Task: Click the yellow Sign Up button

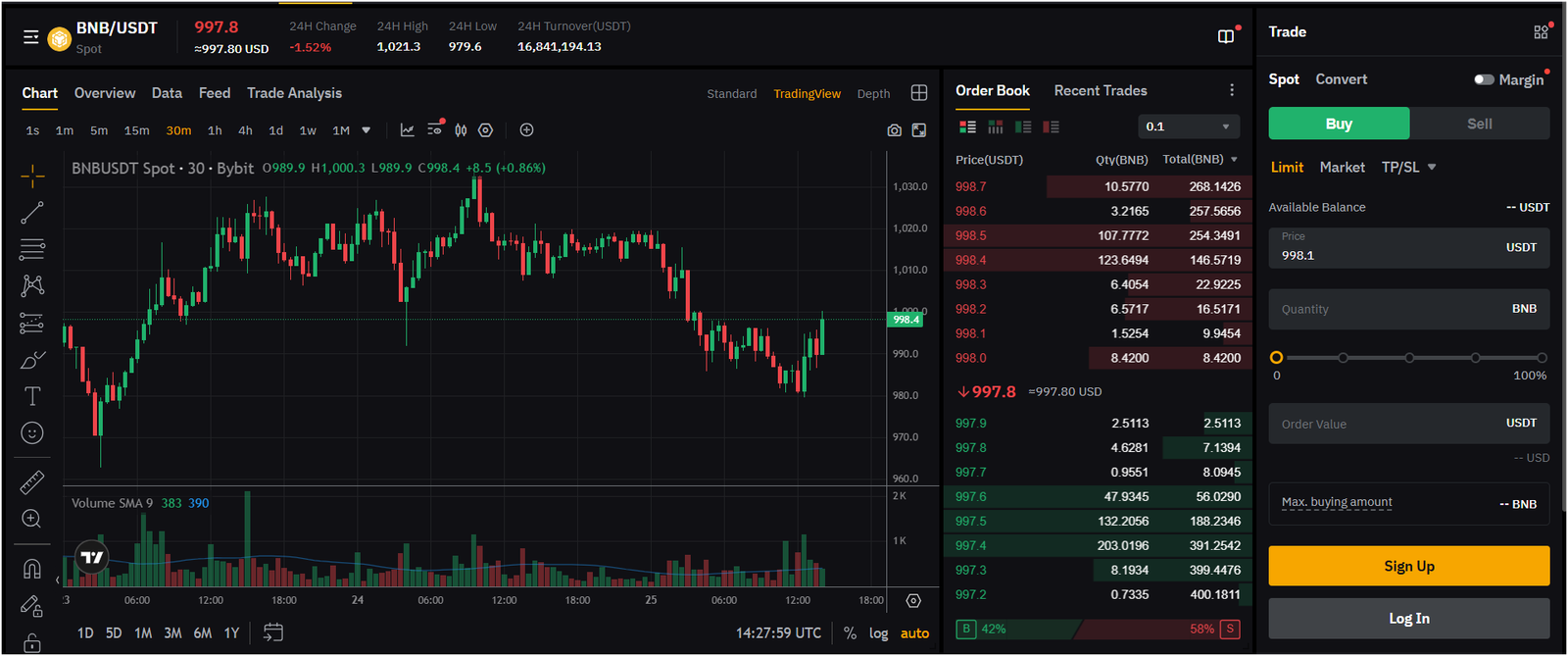Action: click(1409, 566)
